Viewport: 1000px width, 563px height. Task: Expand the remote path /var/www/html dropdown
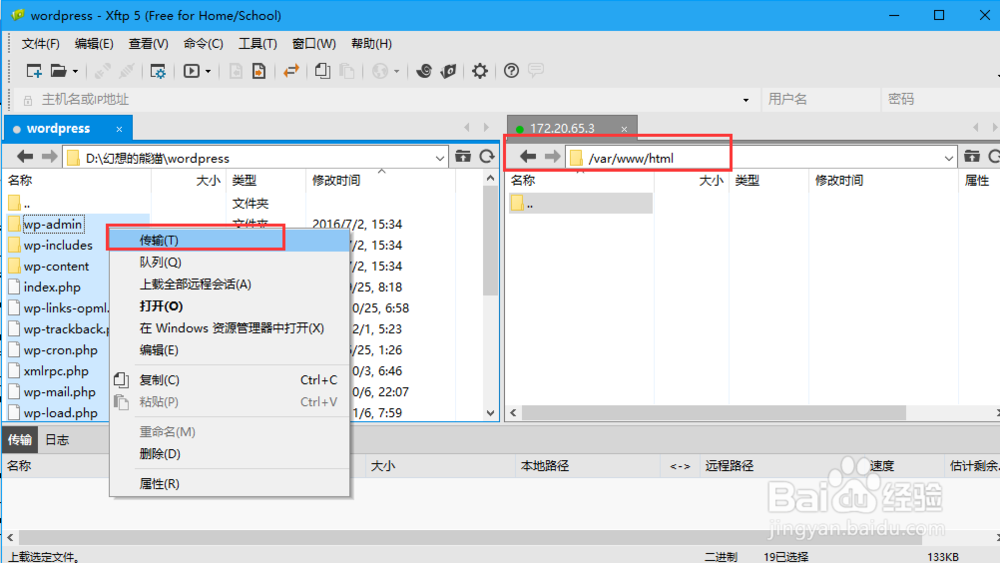[x=949, y=158]
